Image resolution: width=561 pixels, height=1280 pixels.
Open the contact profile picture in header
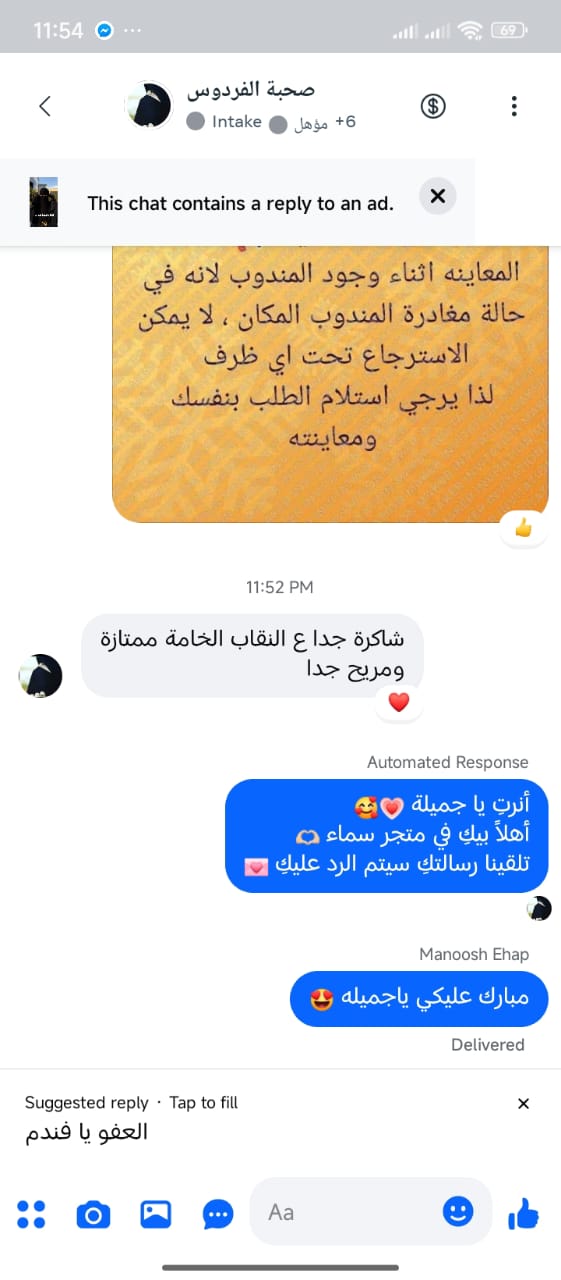pos(149,105)
